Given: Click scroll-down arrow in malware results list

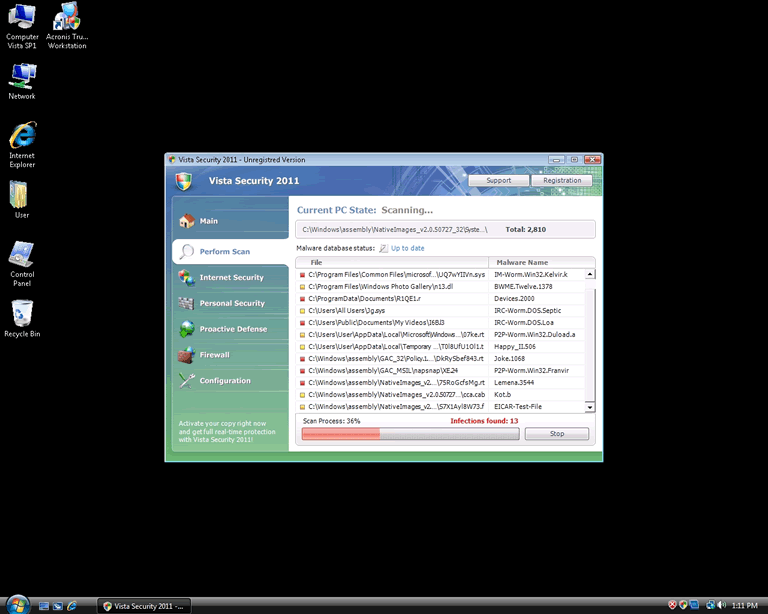Looking at the screenshot, I should [x=590, y=407].
